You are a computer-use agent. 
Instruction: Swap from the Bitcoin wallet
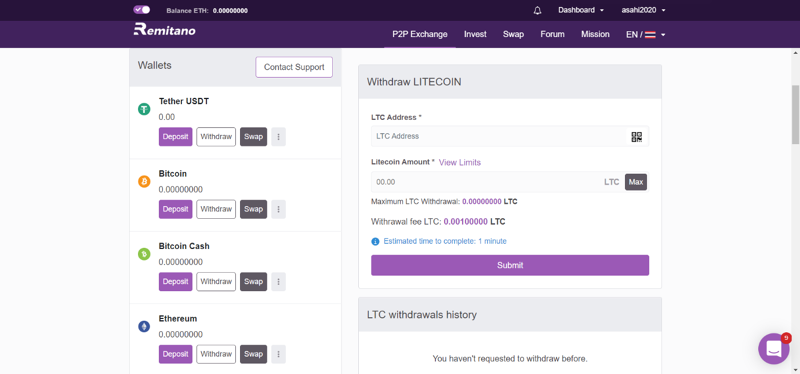point(254,209)
